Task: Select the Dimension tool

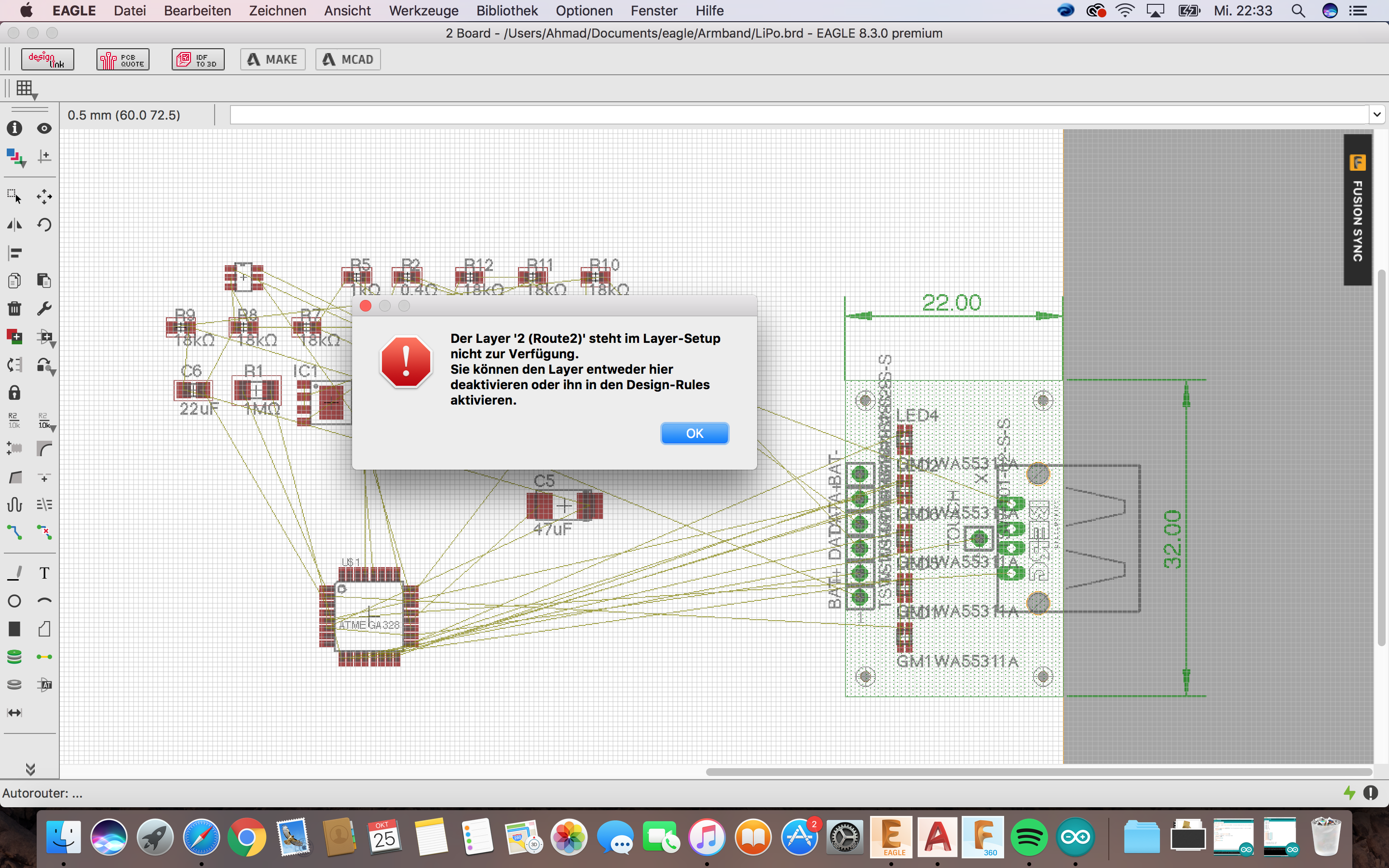Action: (14, 712)
